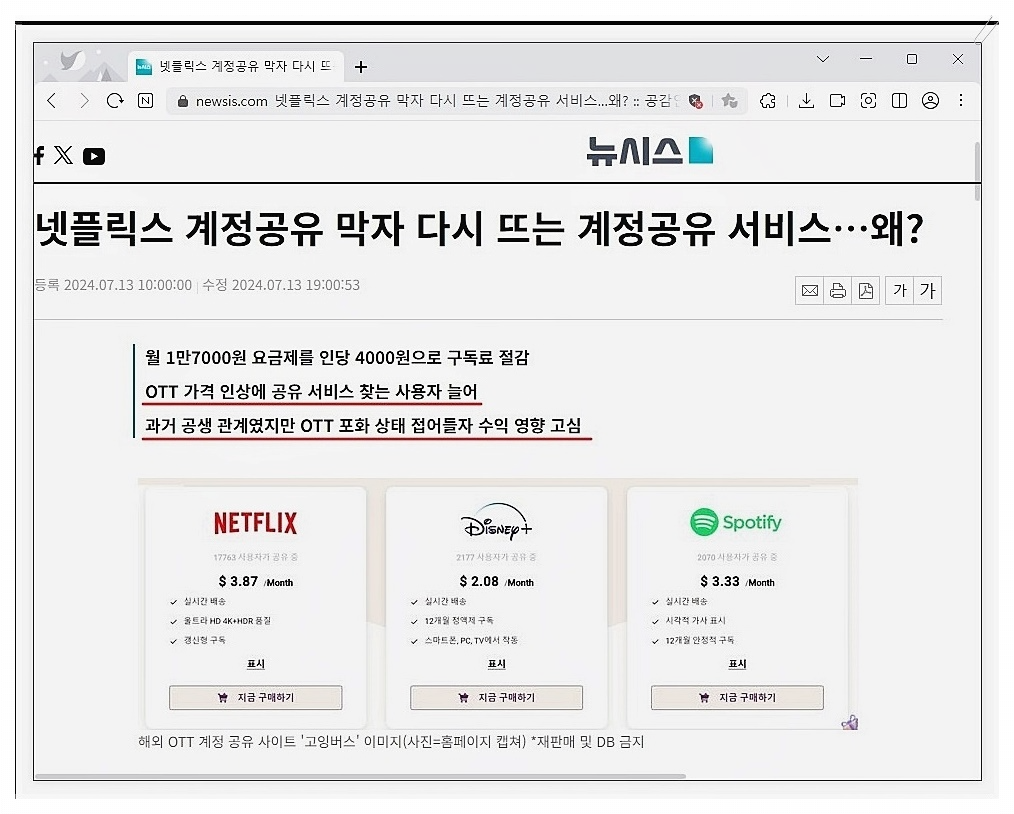Click 스마트폰, PC, TV에서 작동 feature line
This screenshot has width=1014, height=814.
pyautogui.click(x=471, y=640)
